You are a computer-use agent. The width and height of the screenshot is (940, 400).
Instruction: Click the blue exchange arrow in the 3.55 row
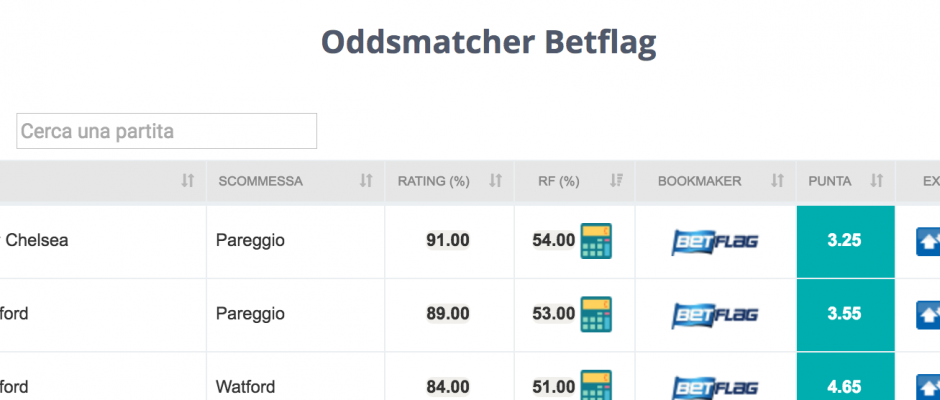click(928, 315)
